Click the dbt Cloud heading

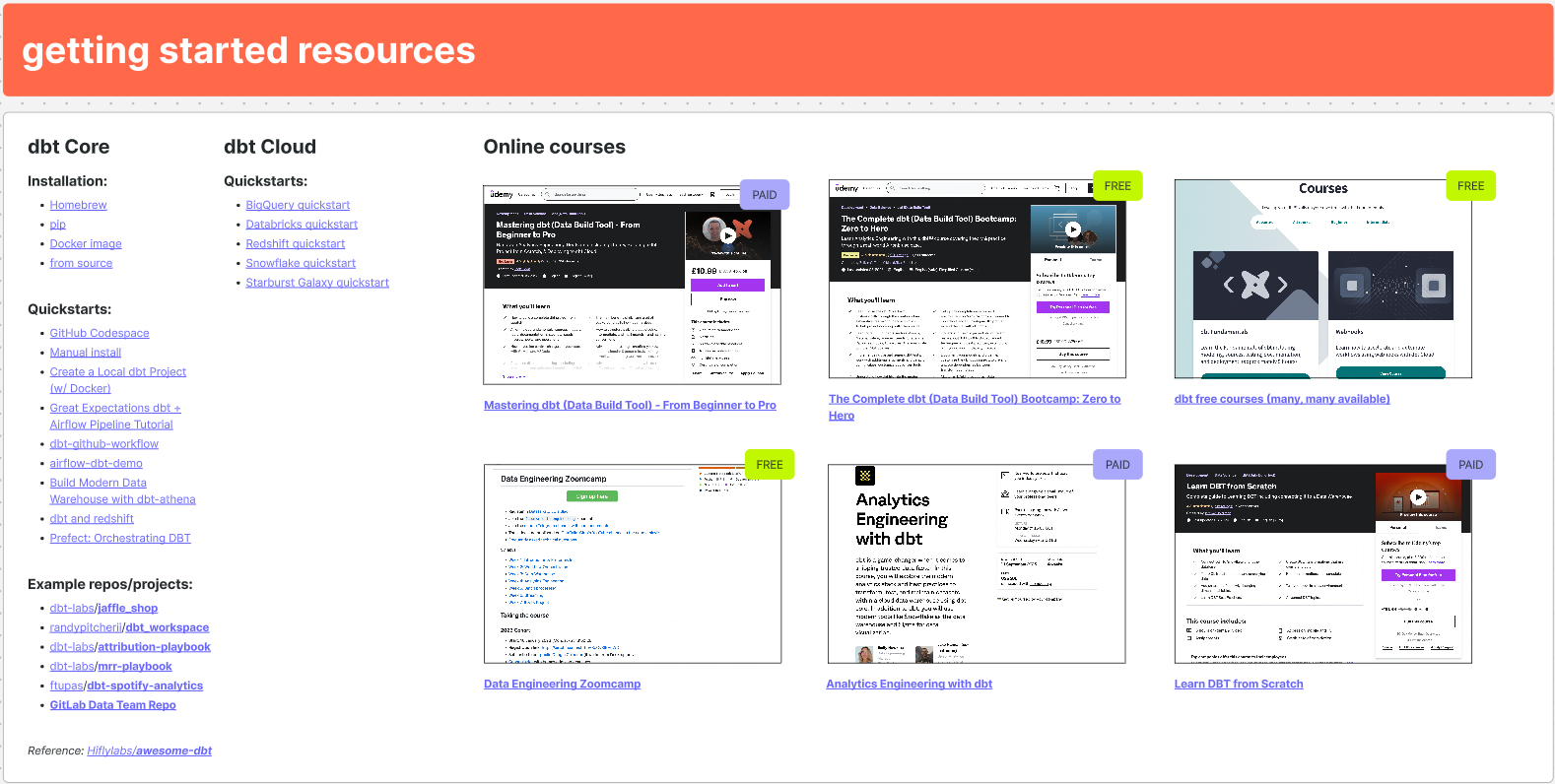click(270, 147)
